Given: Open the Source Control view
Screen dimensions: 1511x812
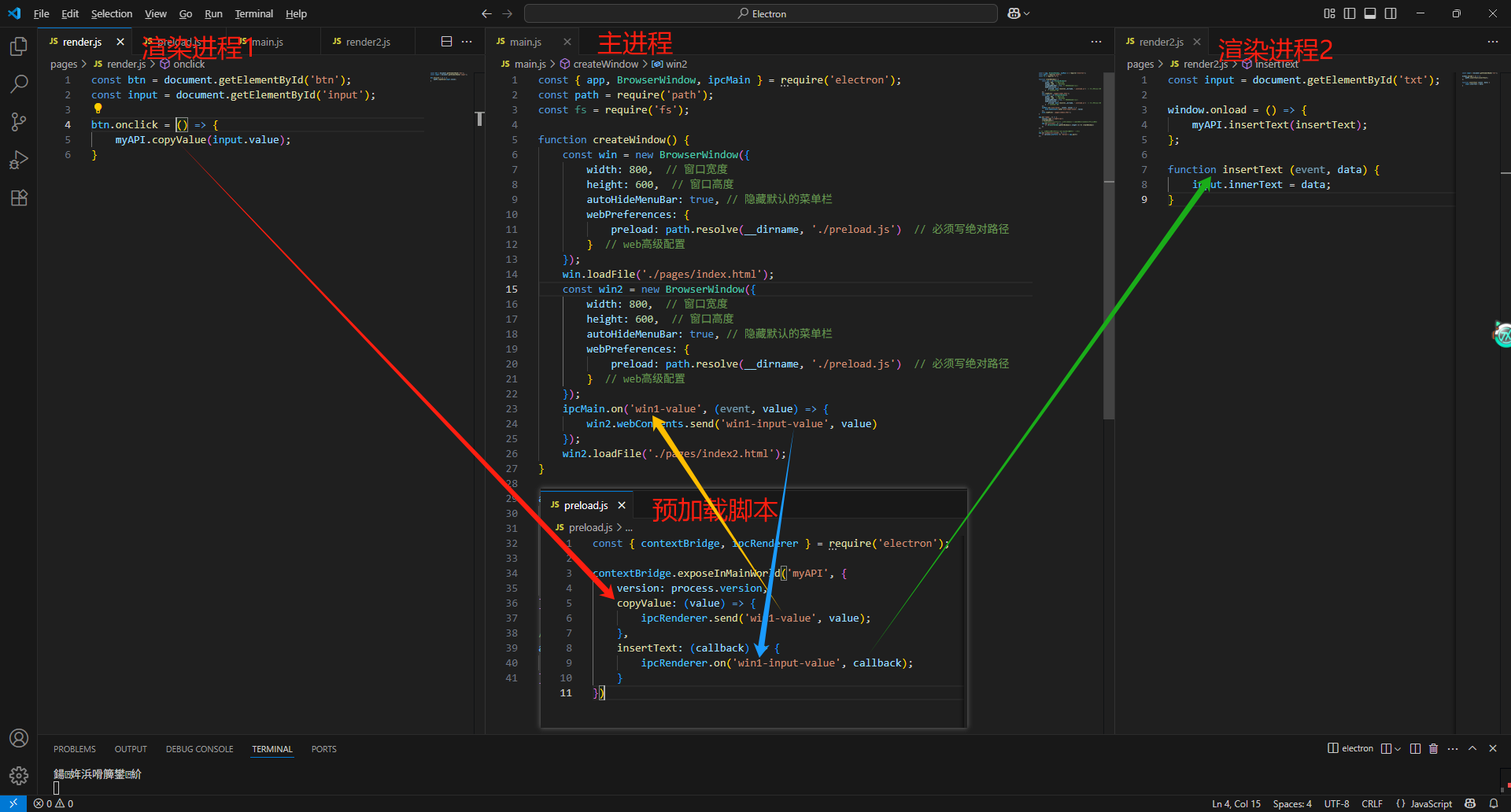Looking at the screenshot, I should 19,121.
